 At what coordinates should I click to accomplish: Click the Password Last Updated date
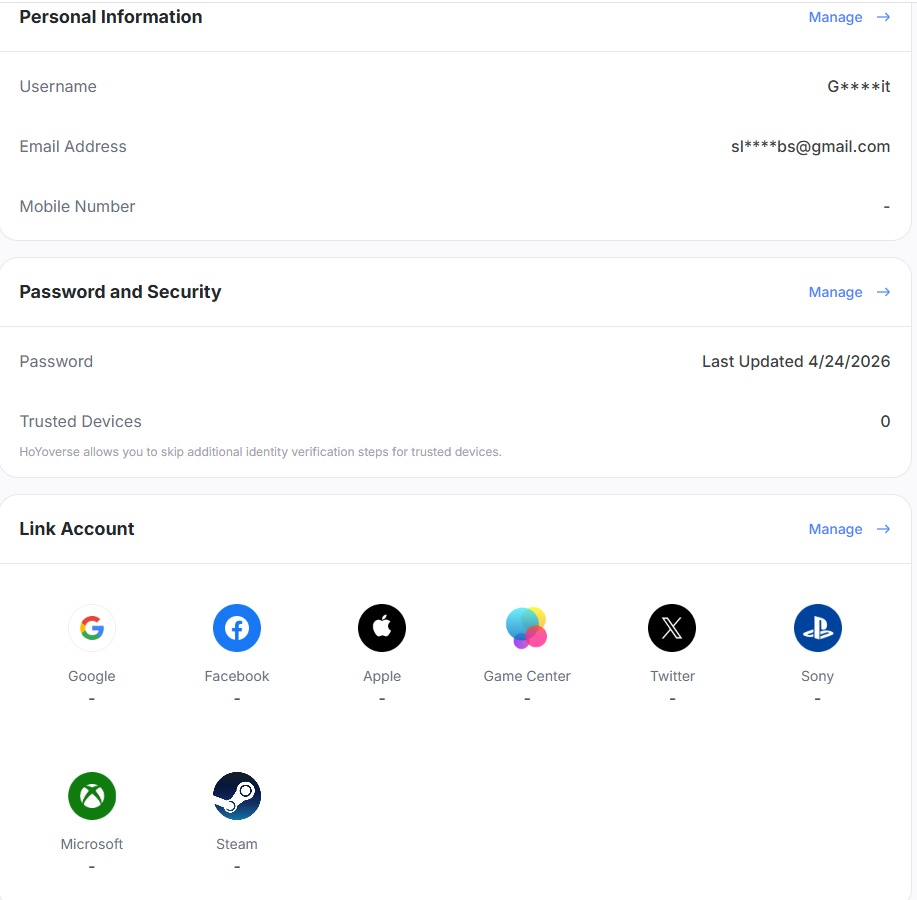pos(796,361)
